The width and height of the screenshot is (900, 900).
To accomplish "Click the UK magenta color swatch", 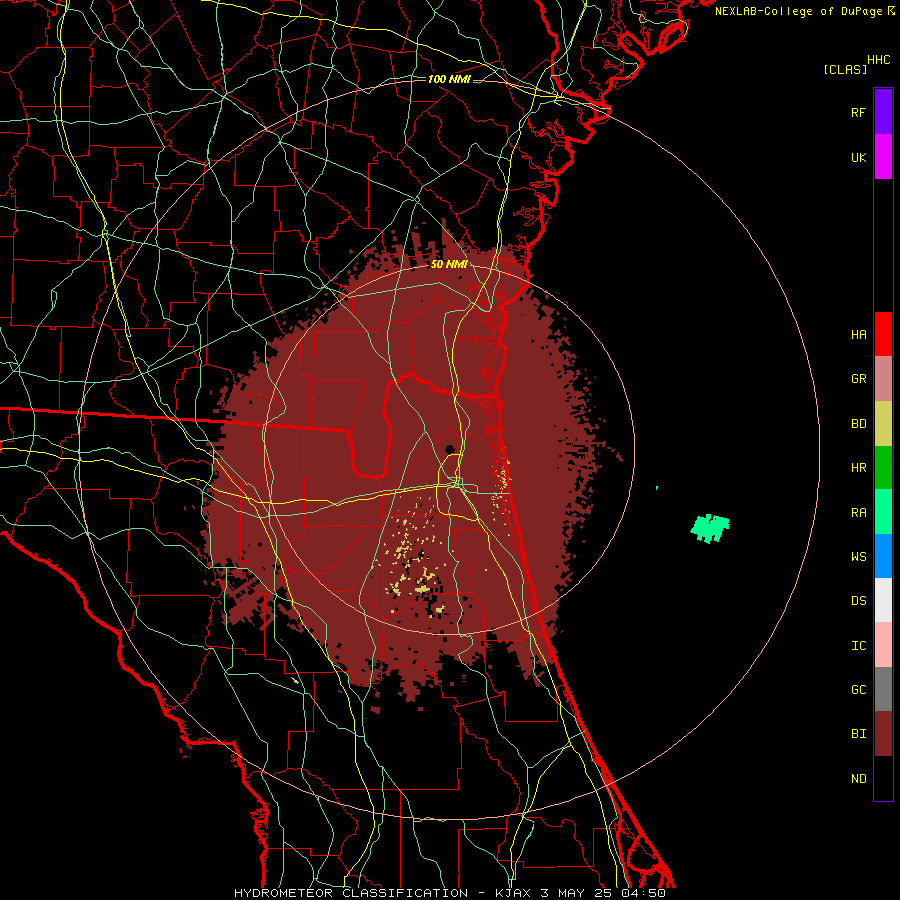I will pos(883,157).
